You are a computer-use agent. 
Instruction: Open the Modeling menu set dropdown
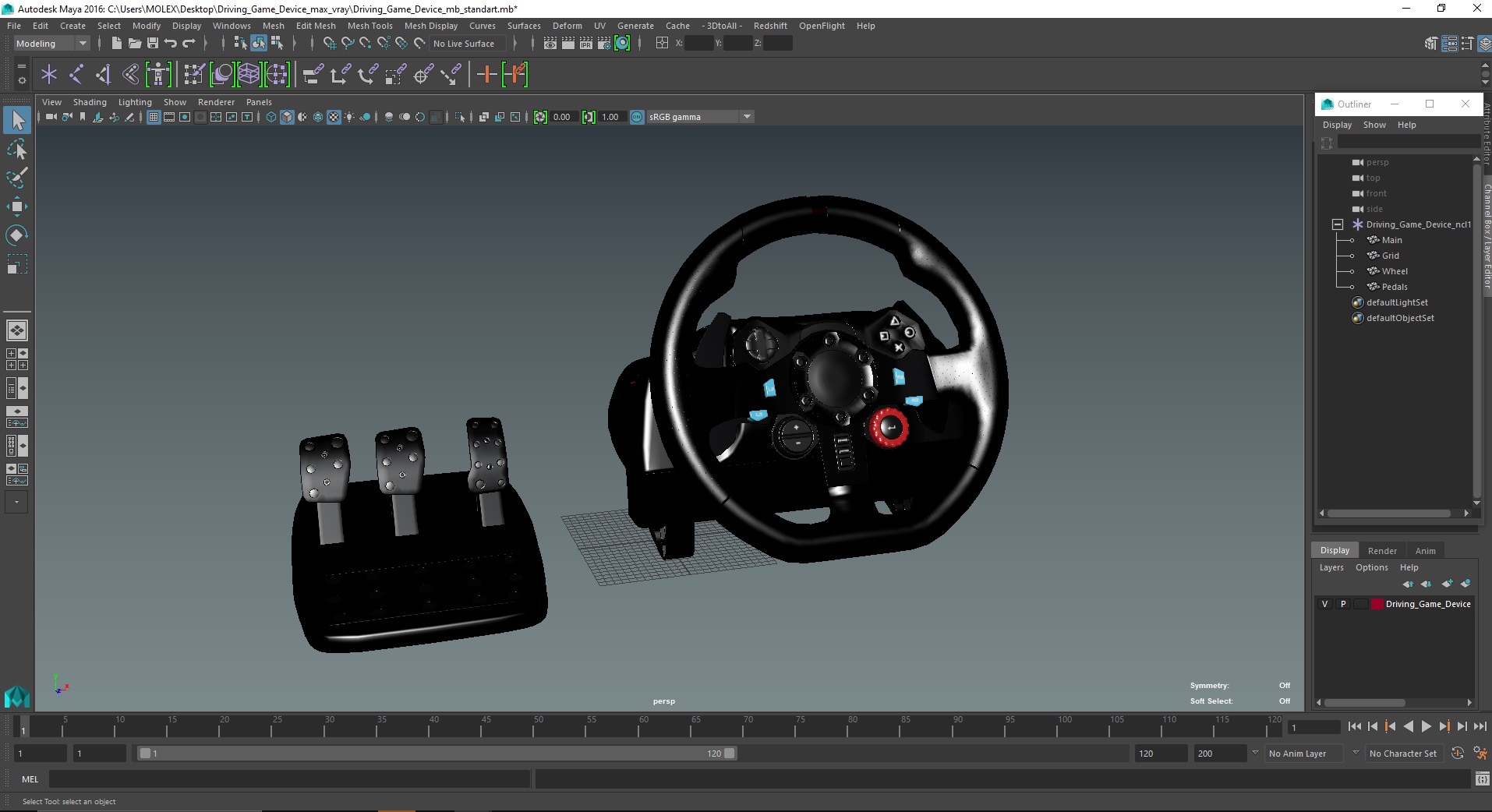click(51, 44)
